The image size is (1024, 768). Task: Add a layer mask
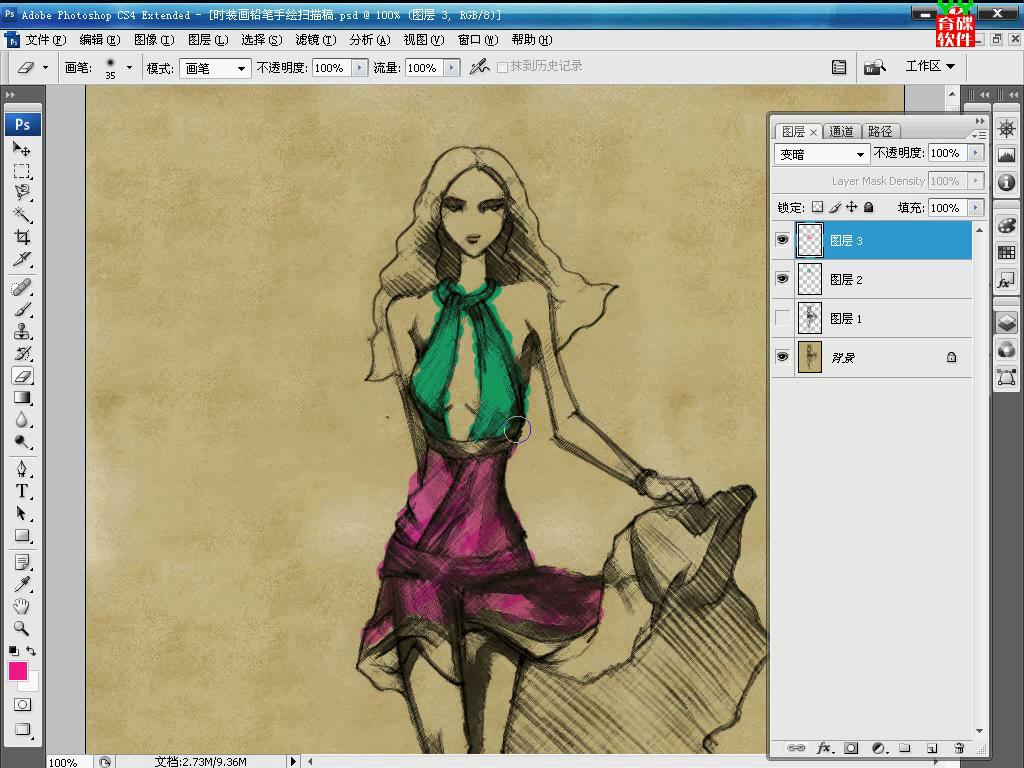pos(851,748)
